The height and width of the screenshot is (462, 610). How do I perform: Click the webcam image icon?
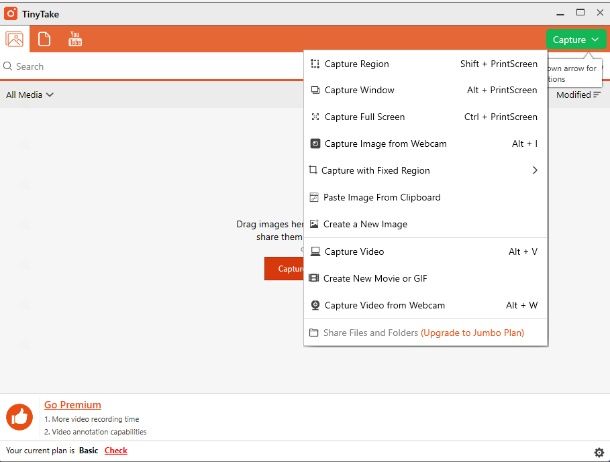[315, 144]
